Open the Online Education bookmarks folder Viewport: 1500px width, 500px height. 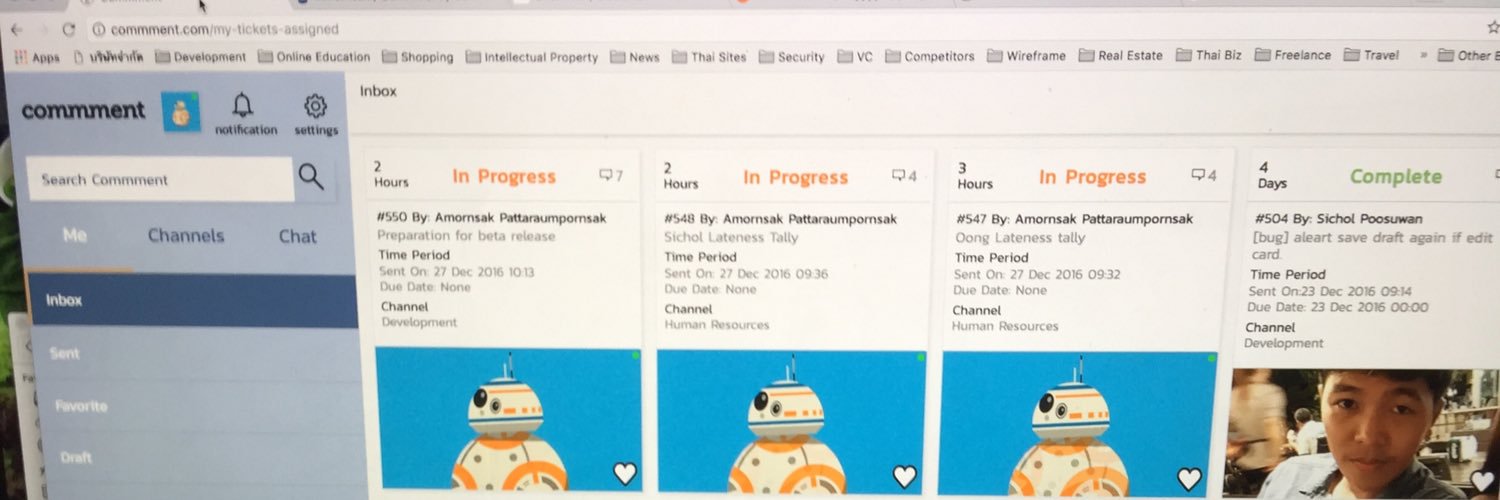[x=314, y=57]
